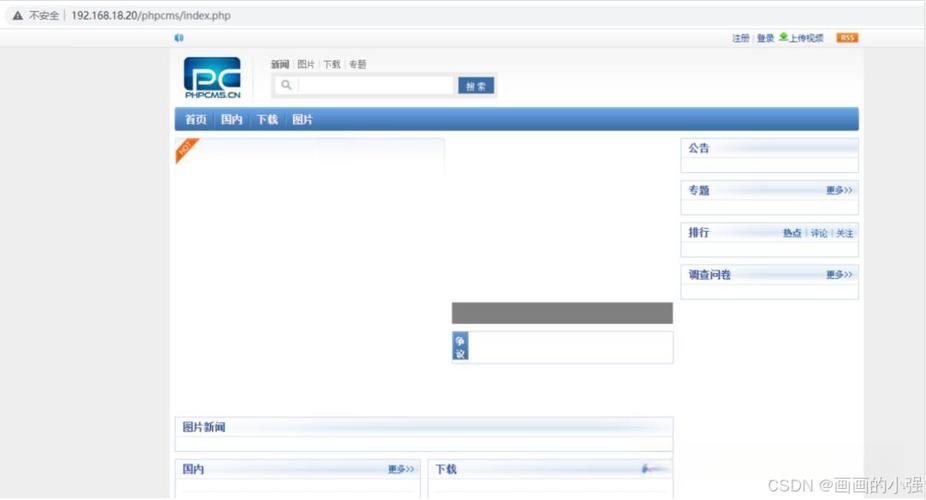The width and height of the screenshot is (926, 500).
Task: Click the 下载 section heading at bottom
Action: tap(446, 469)
